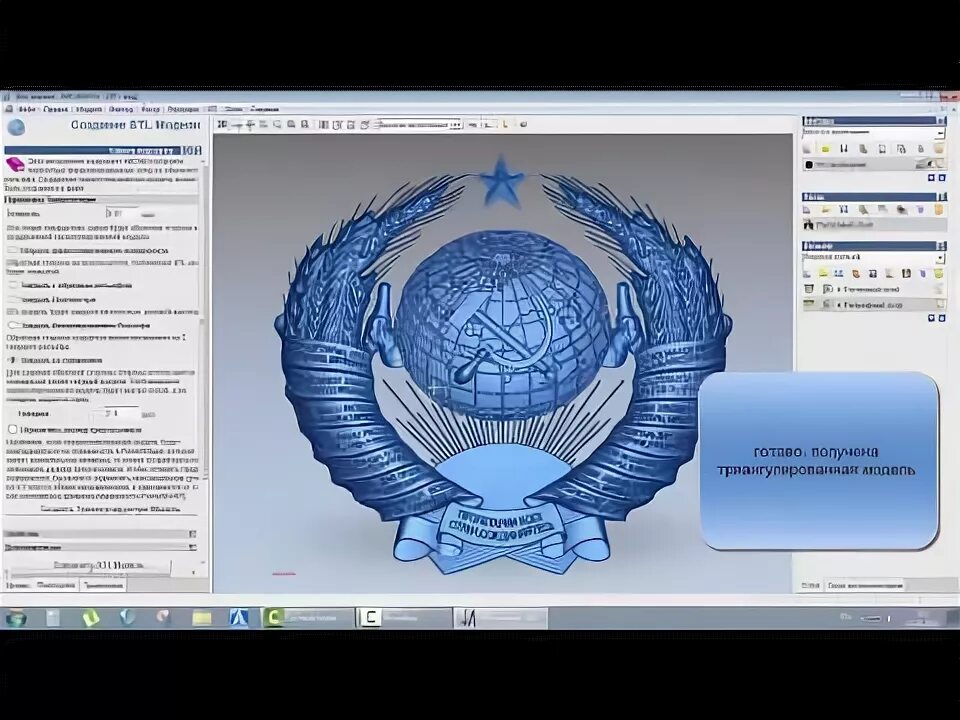
Task: Open yellow folder Explorer icon in taskbar
Action: pyautogui.click(x=201, y=617)
